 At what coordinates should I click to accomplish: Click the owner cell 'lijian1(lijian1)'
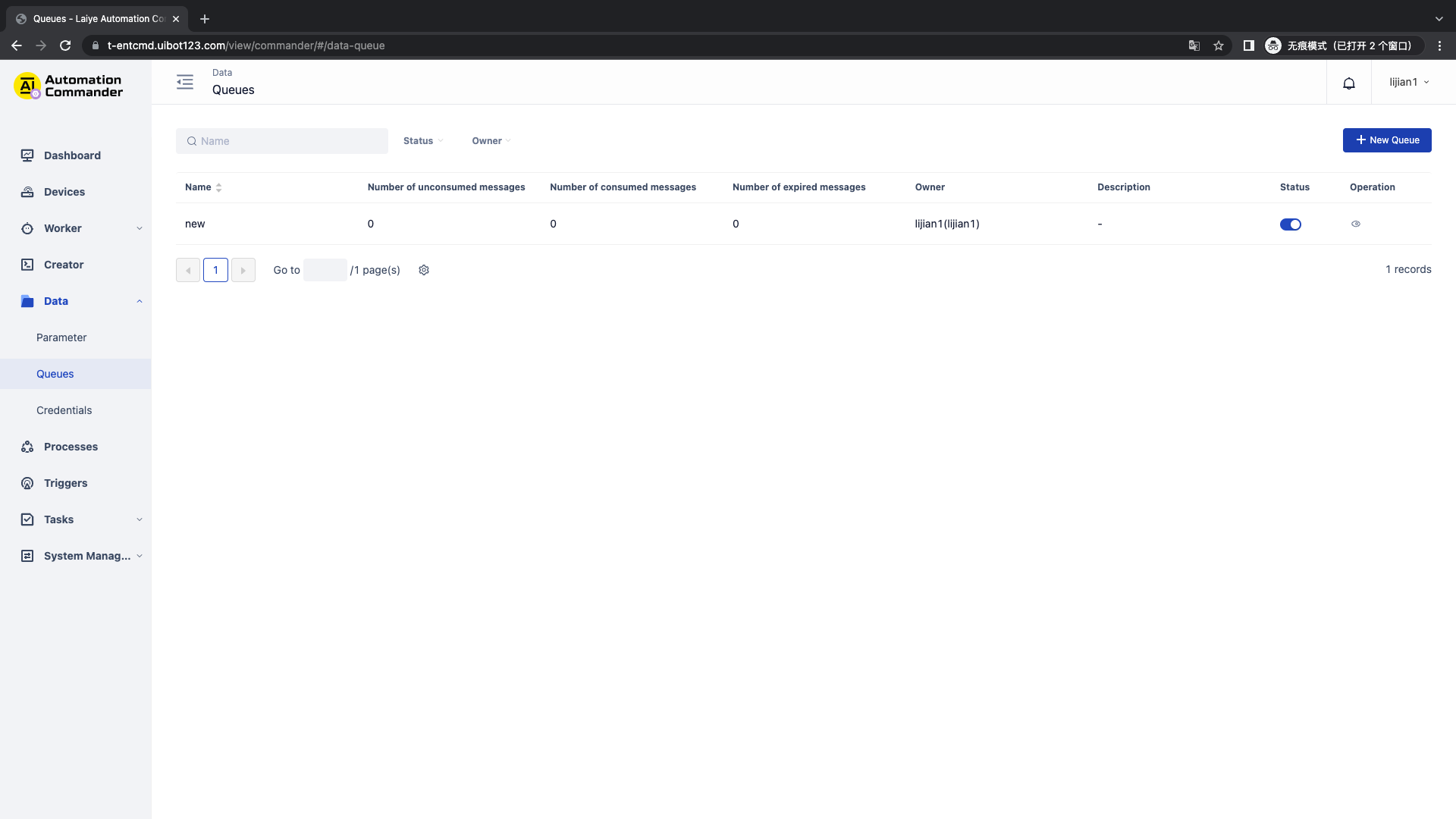pyautogui.click(x=947, y=224)
